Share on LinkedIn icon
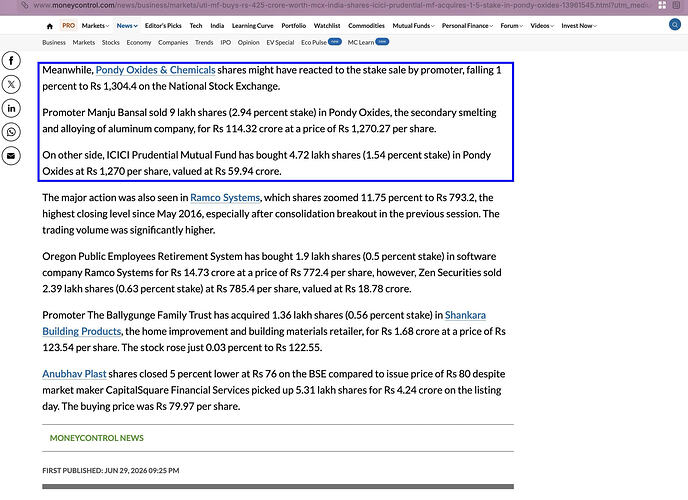The image size is (688, 500). tap(11, 108)
